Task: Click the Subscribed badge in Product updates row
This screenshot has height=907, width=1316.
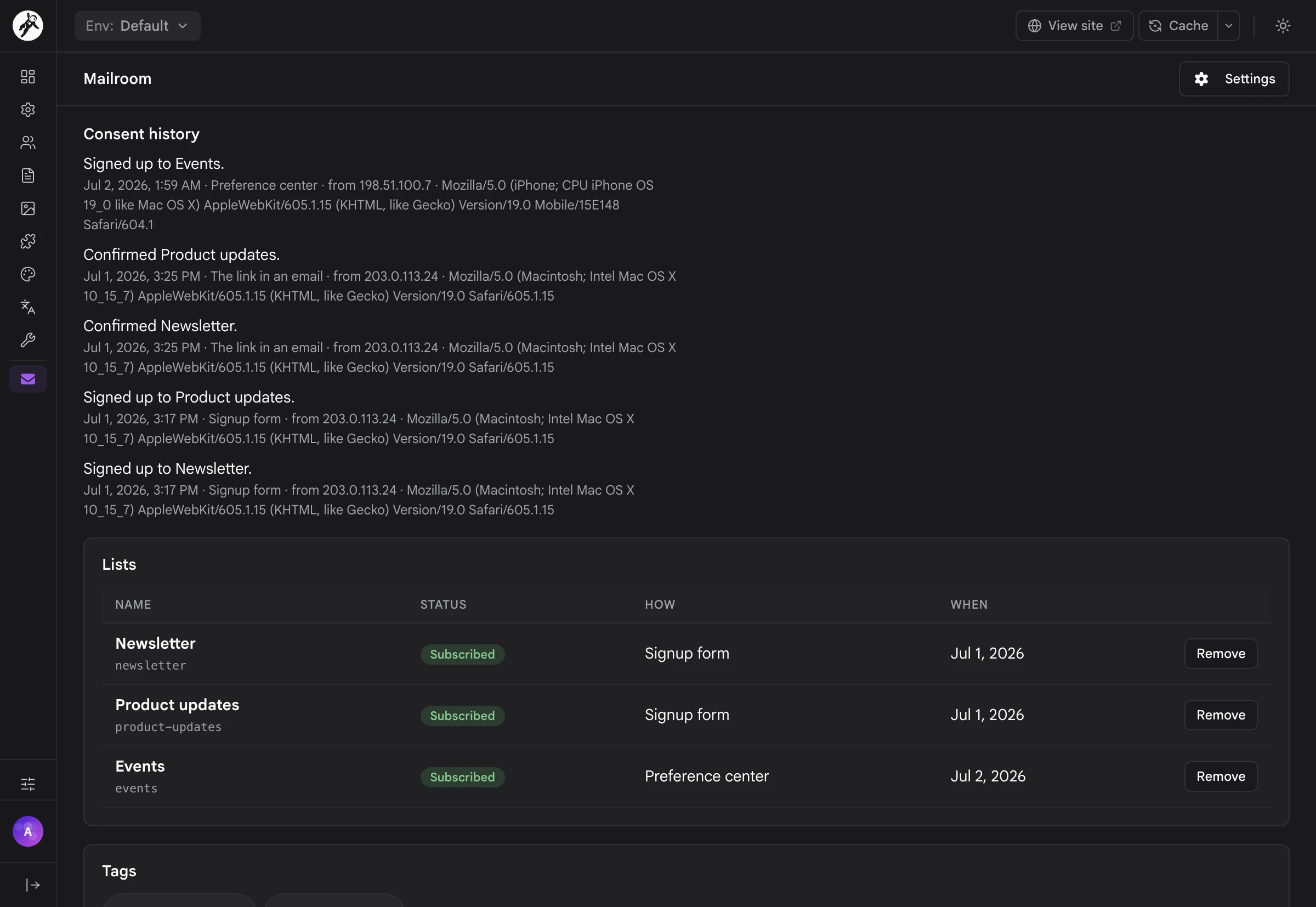Action: click(x=463, y=716)
